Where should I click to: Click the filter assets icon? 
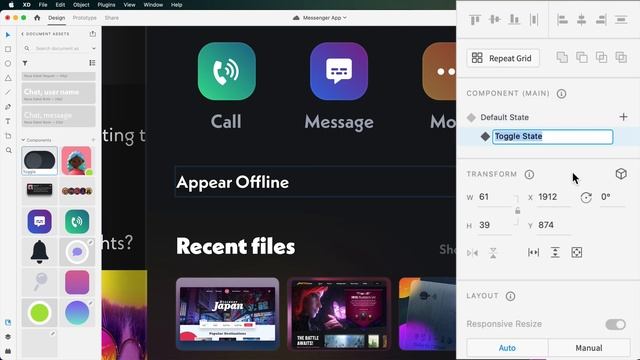coord(25,63)
